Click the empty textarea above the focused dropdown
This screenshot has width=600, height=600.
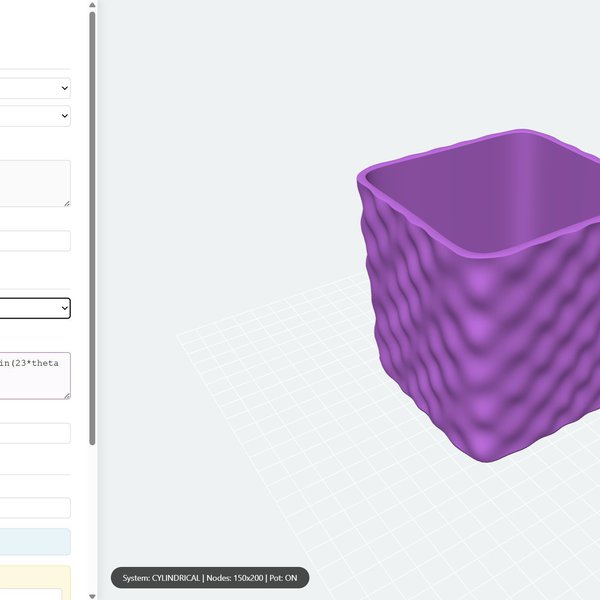[x=35, y=184]
